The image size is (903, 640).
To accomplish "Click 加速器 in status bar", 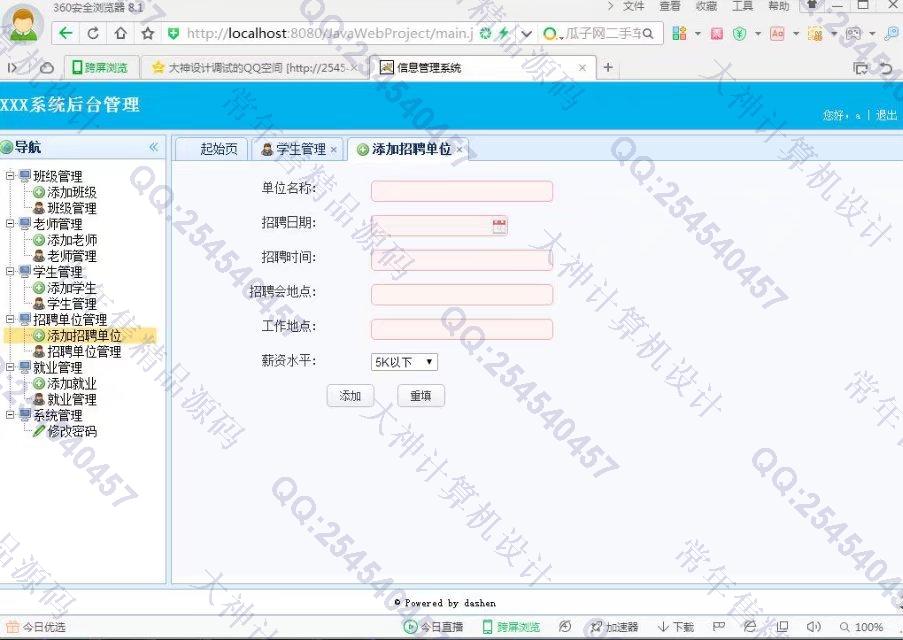I will coord(614,627).
